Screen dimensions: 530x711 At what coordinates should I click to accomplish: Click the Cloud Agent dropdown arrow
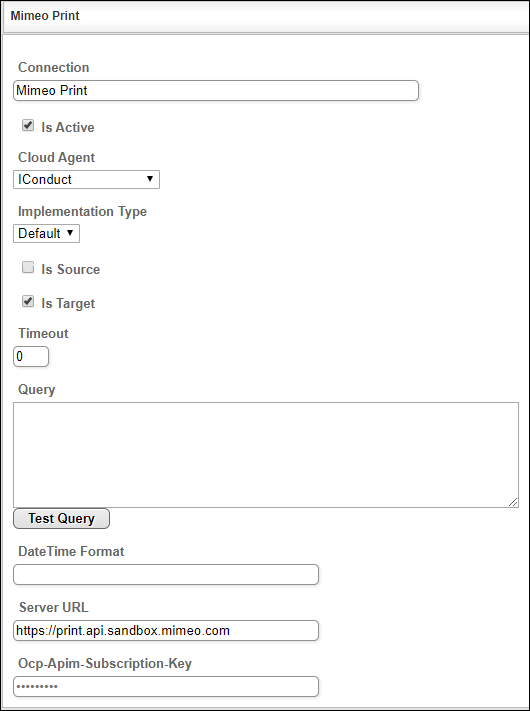[150, 179]
